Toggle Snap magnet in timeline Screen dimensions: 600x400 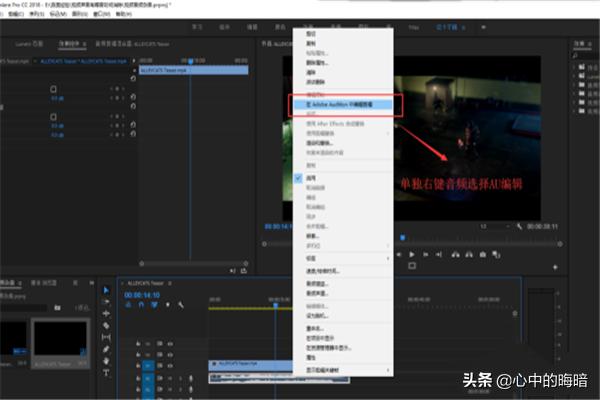click(141, 305)
